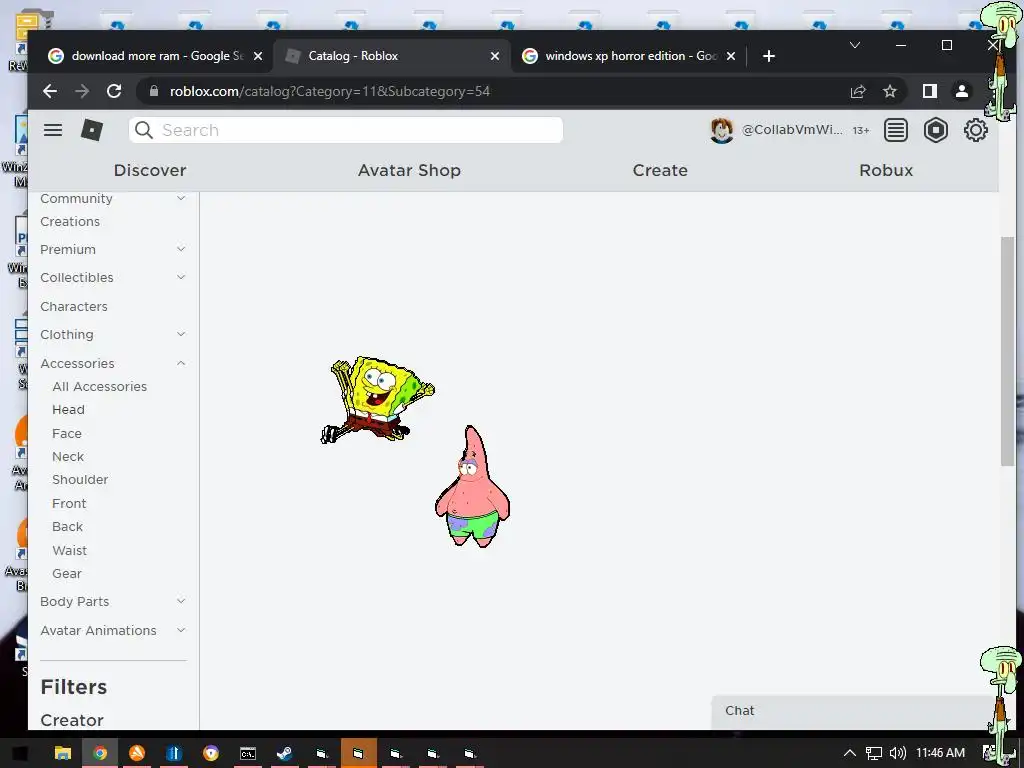
Task: Click the share page icon in address bar
Action: [857, 91]
